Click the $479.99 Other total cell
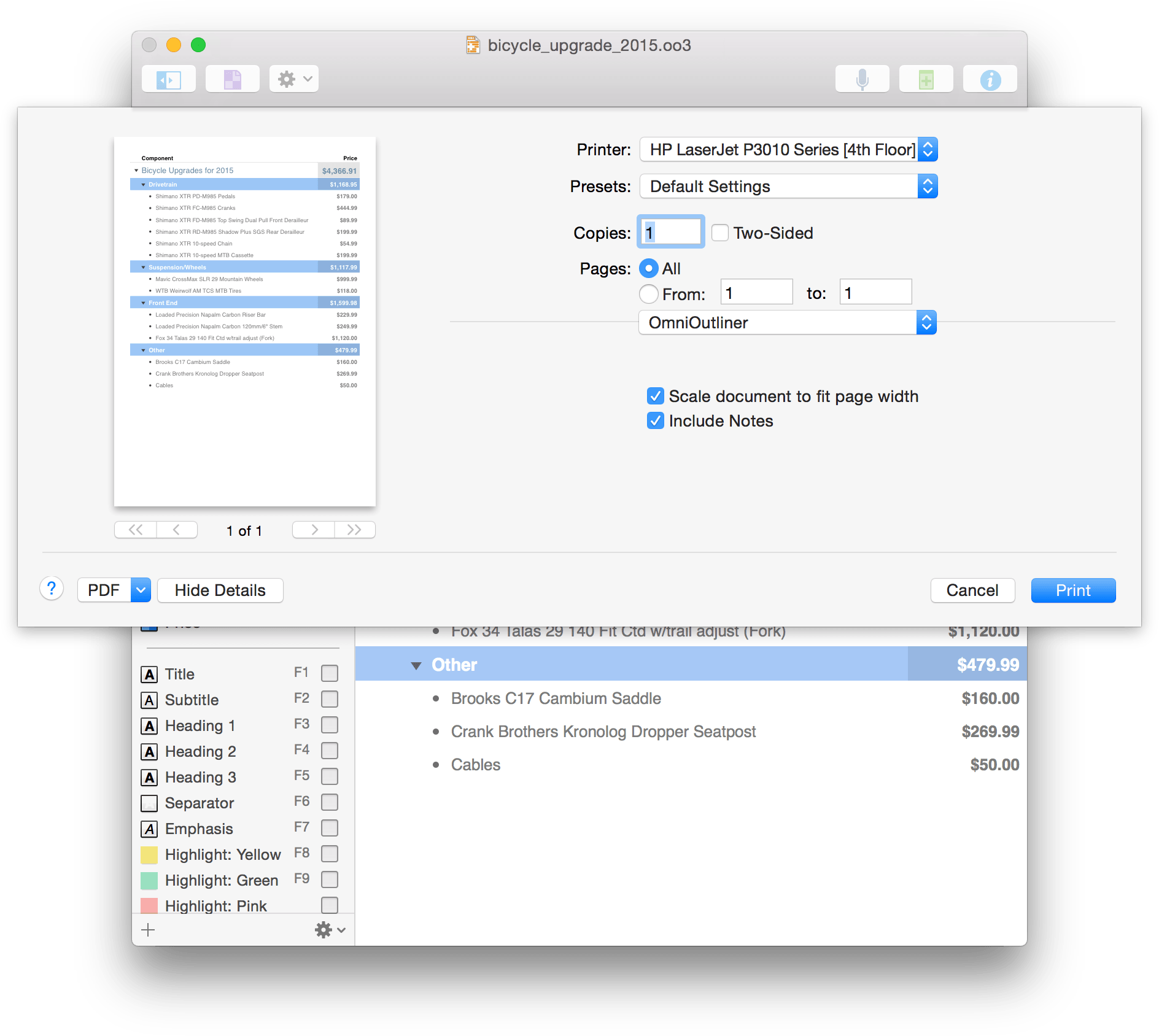1159x1036 pixels. point(967,664)
